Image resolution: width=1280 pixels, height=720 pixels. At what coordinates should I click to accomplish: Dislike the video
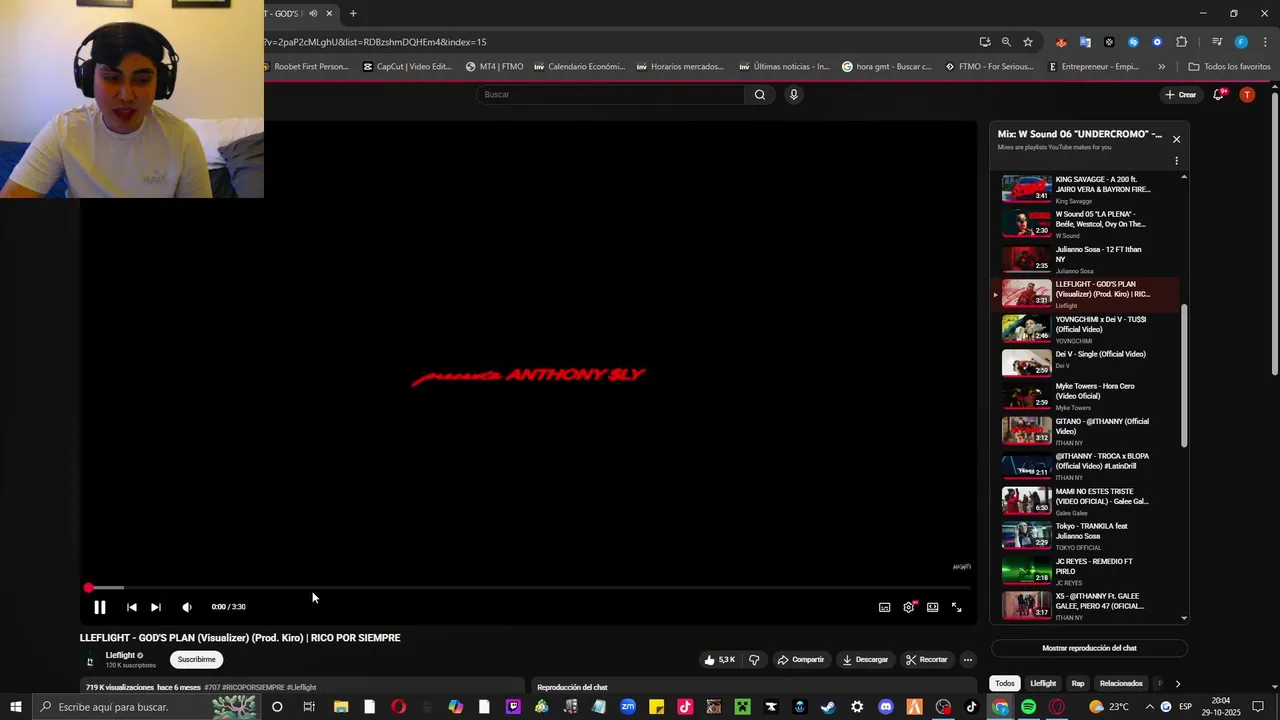(754, 660)
